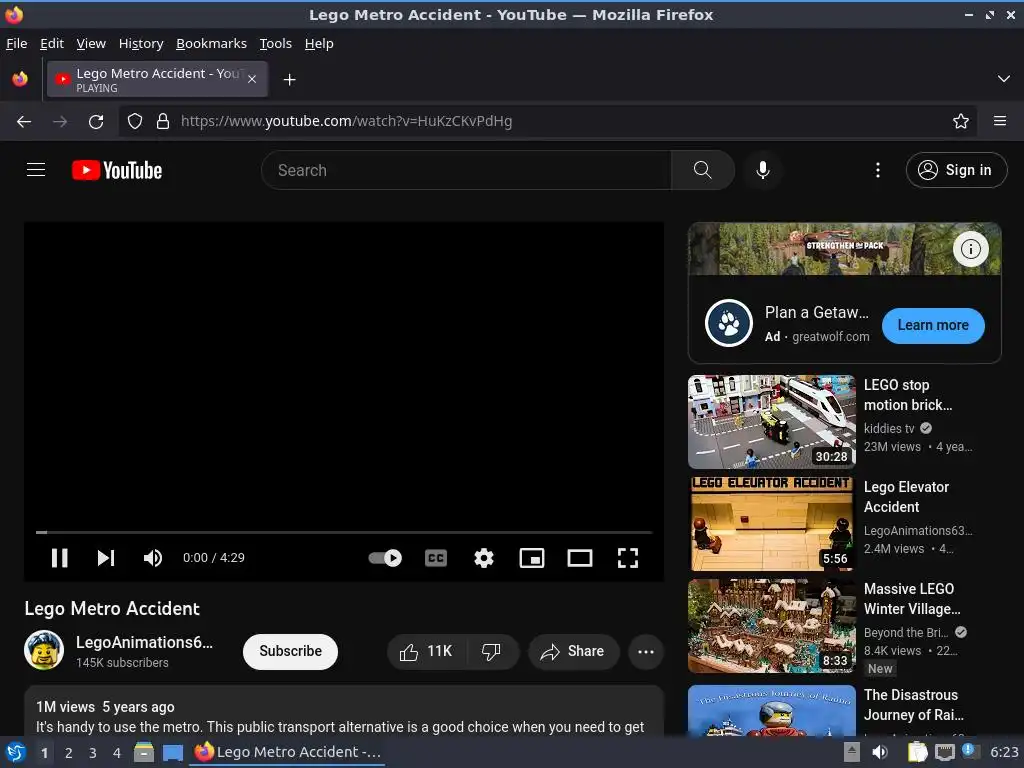Skip to the next video
The height and width of the screenshot is (768, 1024).
(x=106, y=558)
